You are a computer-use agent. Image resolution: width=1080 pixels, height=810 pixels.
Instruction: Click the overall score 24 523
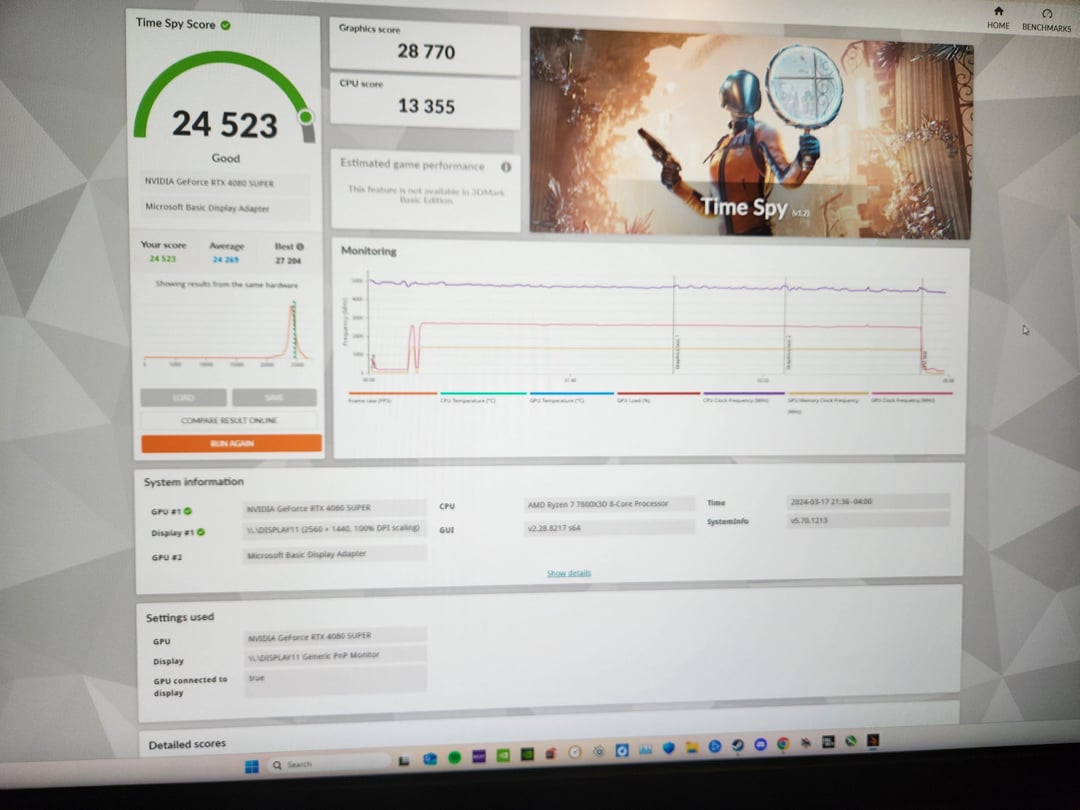pyautogui.click(x=225, y=125)
